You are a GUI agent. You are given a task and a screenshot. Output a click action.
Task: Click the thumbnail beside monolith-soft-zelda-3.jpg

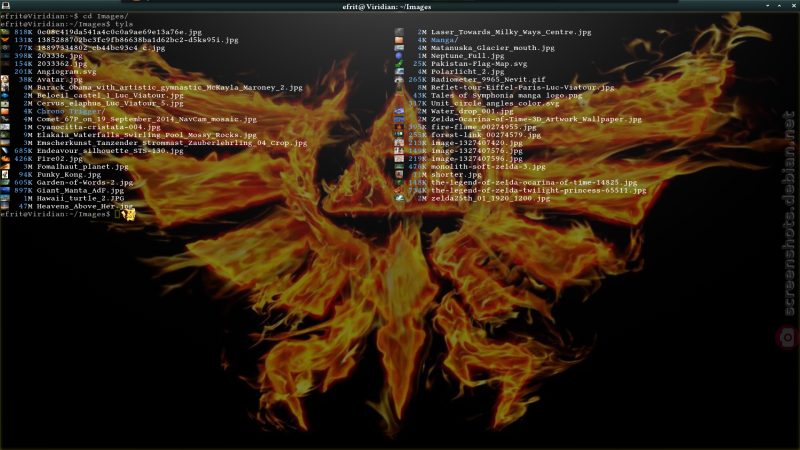tap(399, 166)
